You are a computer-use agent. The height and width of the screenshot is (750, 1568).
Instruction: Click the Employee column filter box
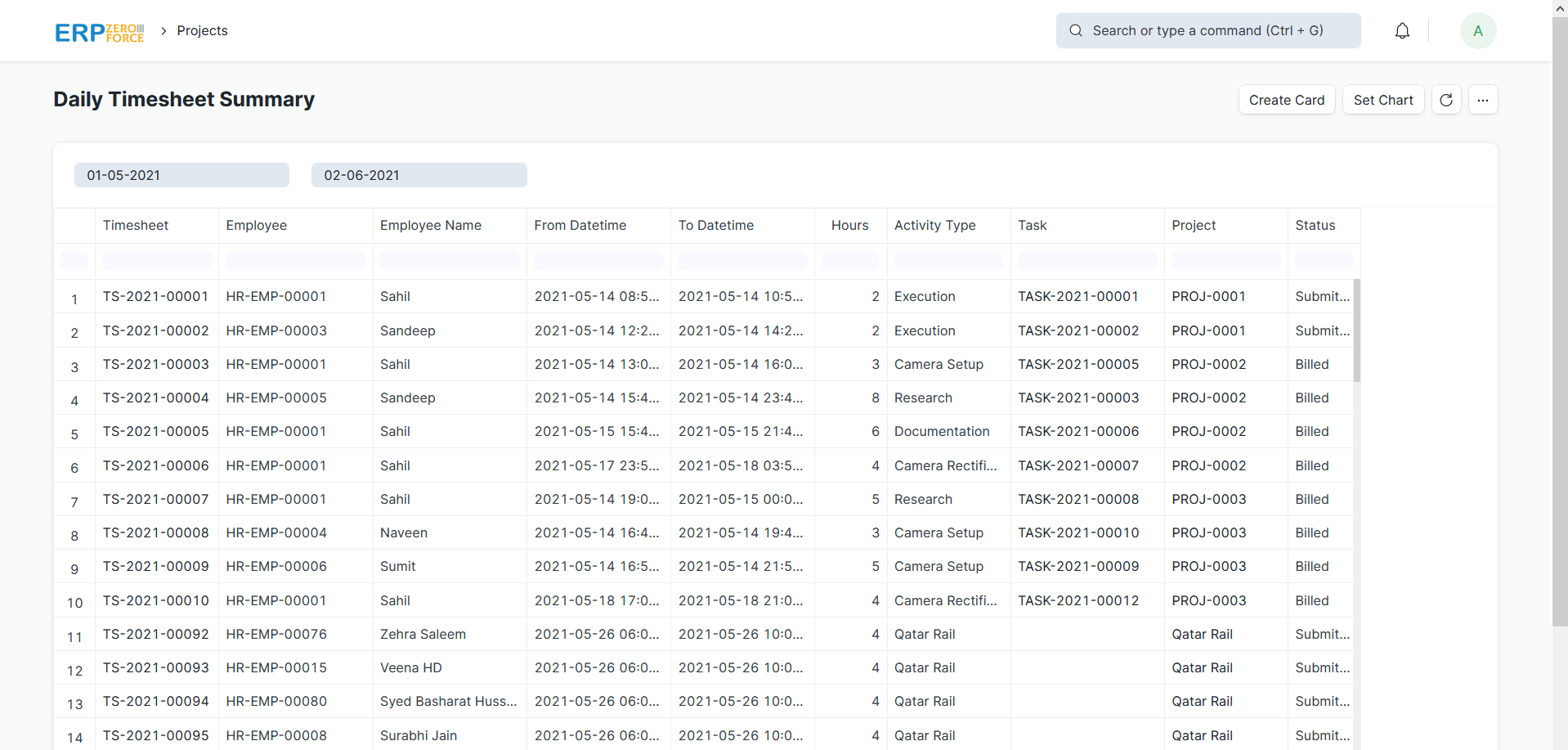[295, 261]
